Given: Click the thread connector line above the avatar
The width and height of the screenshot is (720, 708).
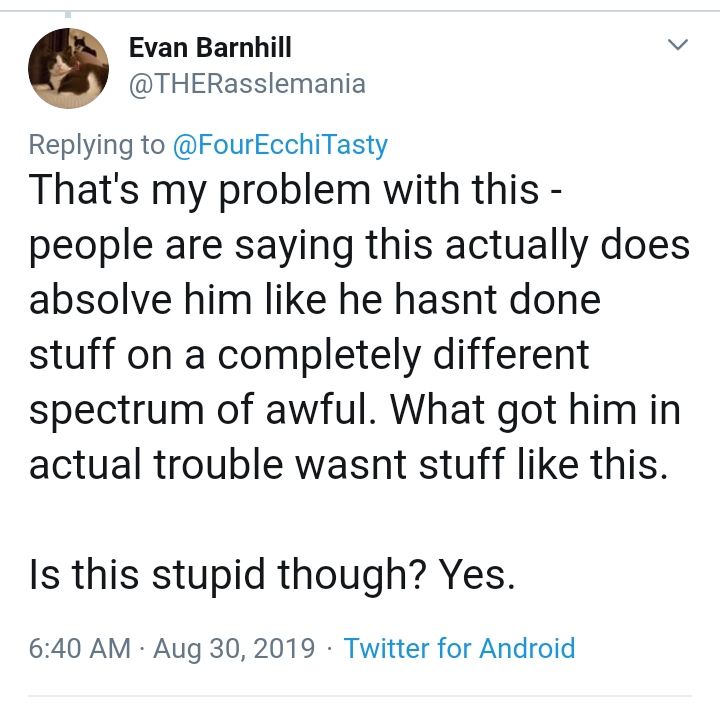Looking at the screenshot, I should 68,14.
